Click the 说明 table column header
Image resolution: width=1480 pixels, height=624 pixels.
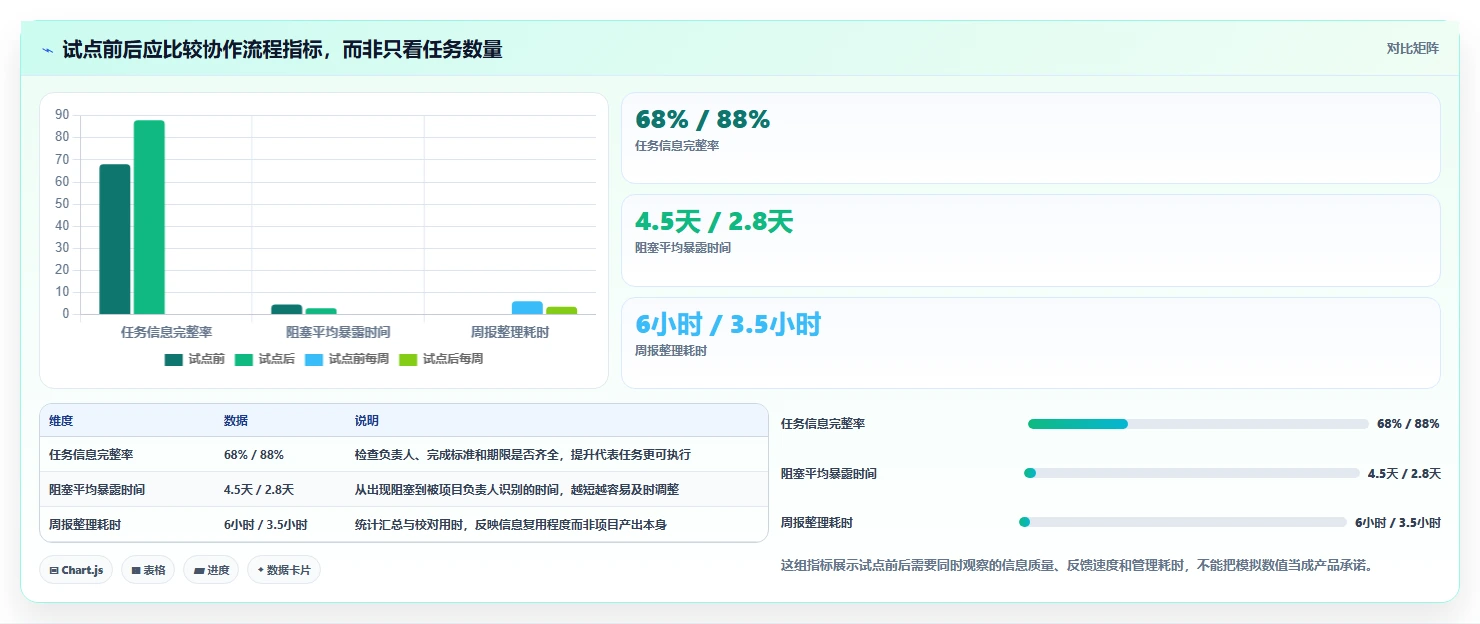pyautogui.click(x=367, y=421)
